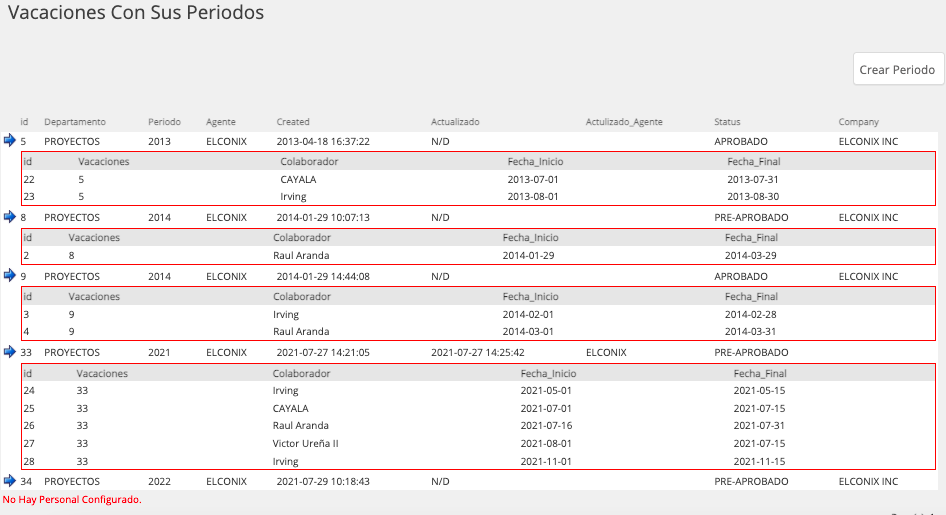Image resolution: width=946 pixels, height=515 pixels.
Task: Click CAYALA in vacation row 25
Action: click(x=290, y=408)
